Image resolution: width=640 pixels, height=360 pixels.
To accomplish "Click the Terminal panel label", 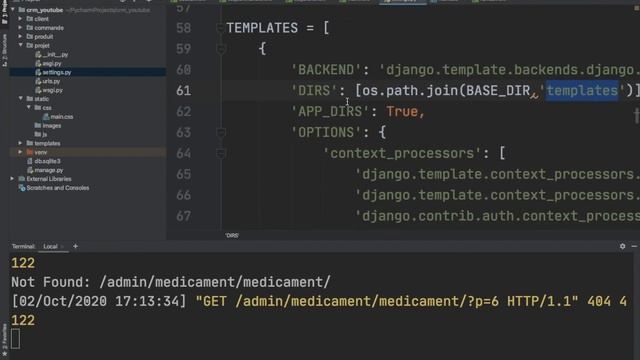I will (x=23, y=247).
